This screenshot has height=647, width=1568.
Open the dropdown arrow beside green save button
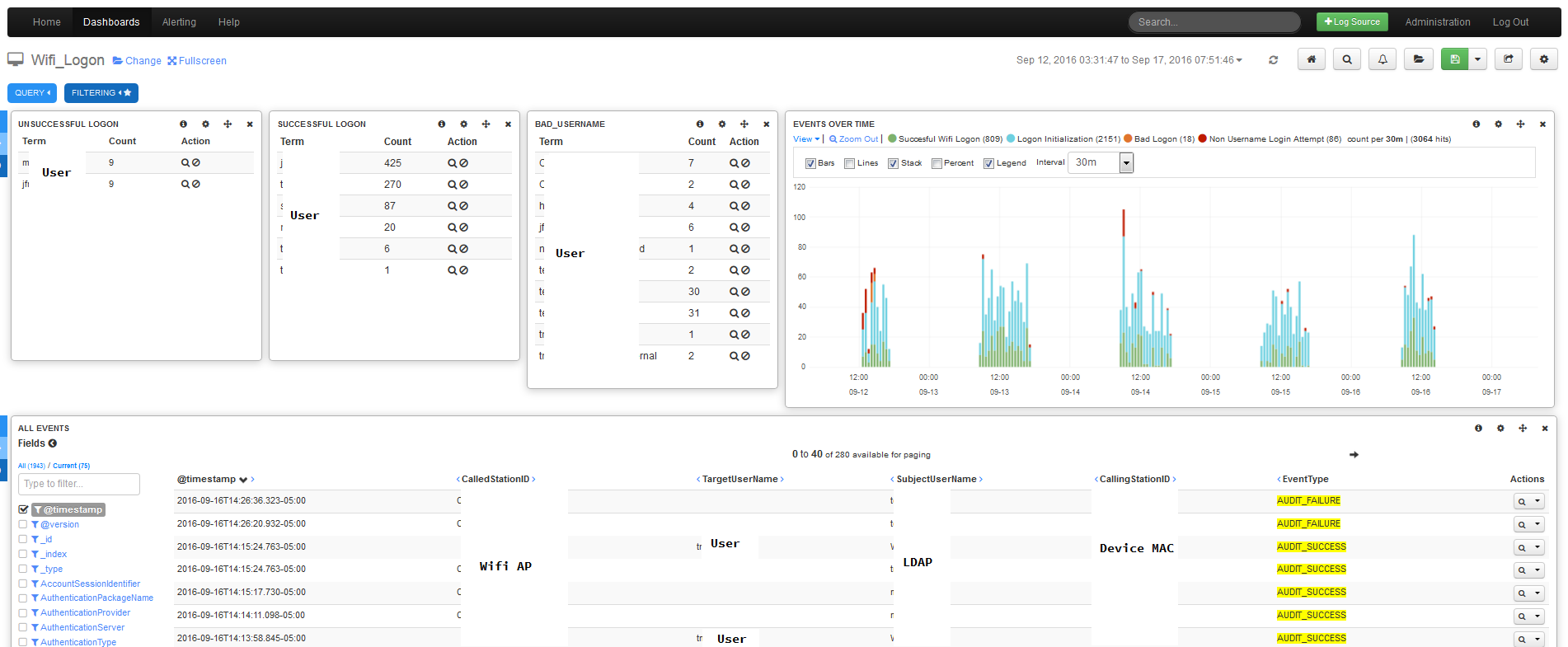[1477, 59]
